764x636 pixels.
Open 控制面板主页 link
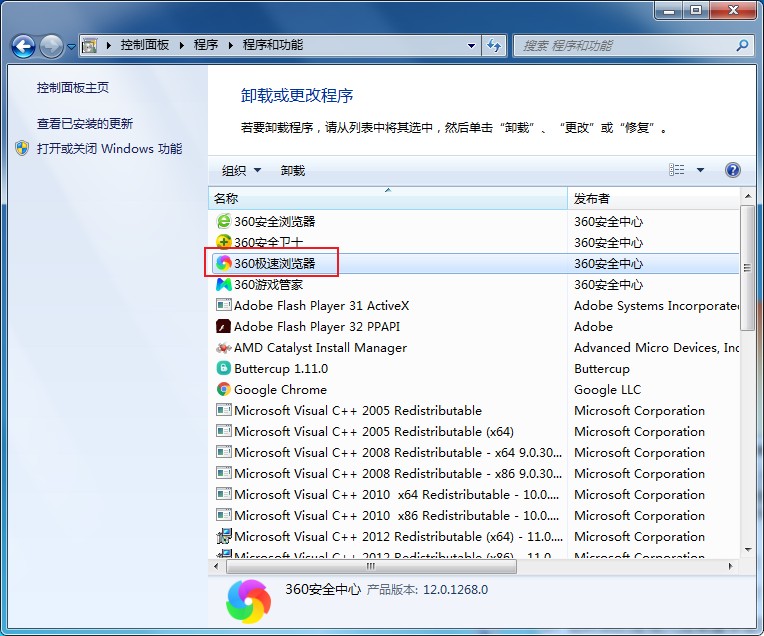[73, 87]
